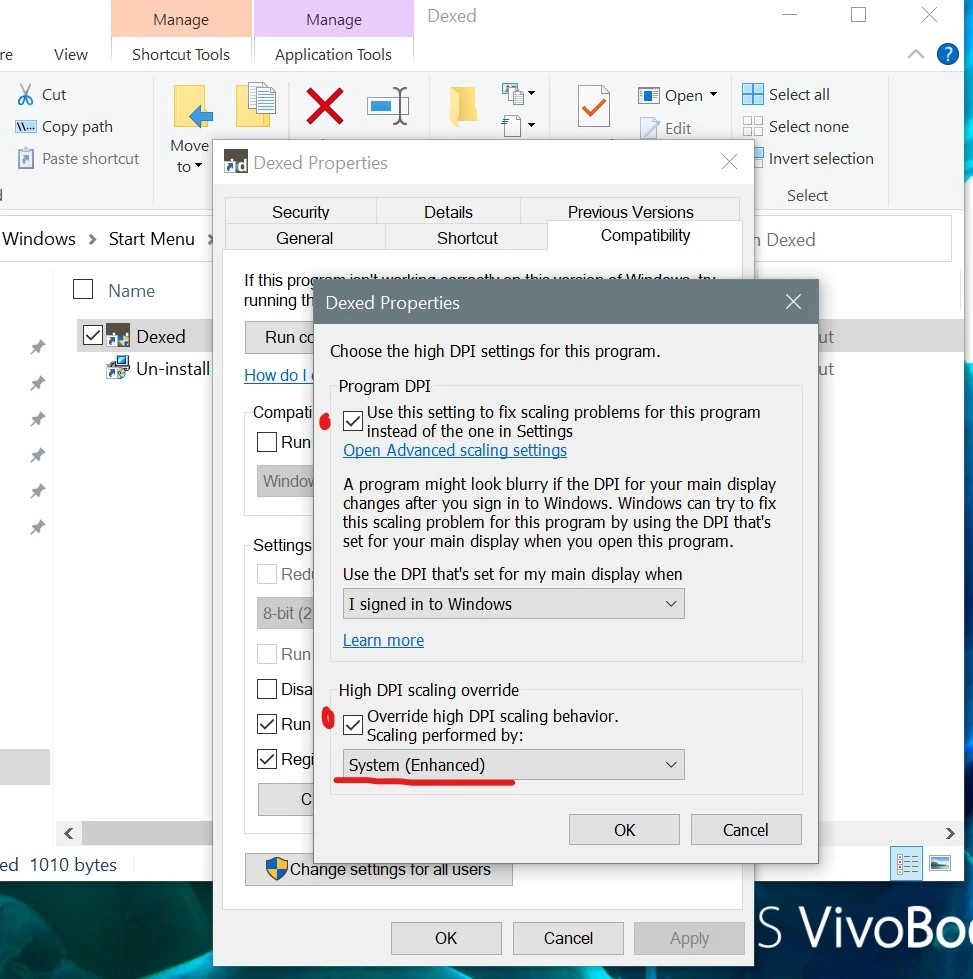Click the Un-install shortcut file icon
Screen dimensions: 973x979
click(x=117, y=368)
